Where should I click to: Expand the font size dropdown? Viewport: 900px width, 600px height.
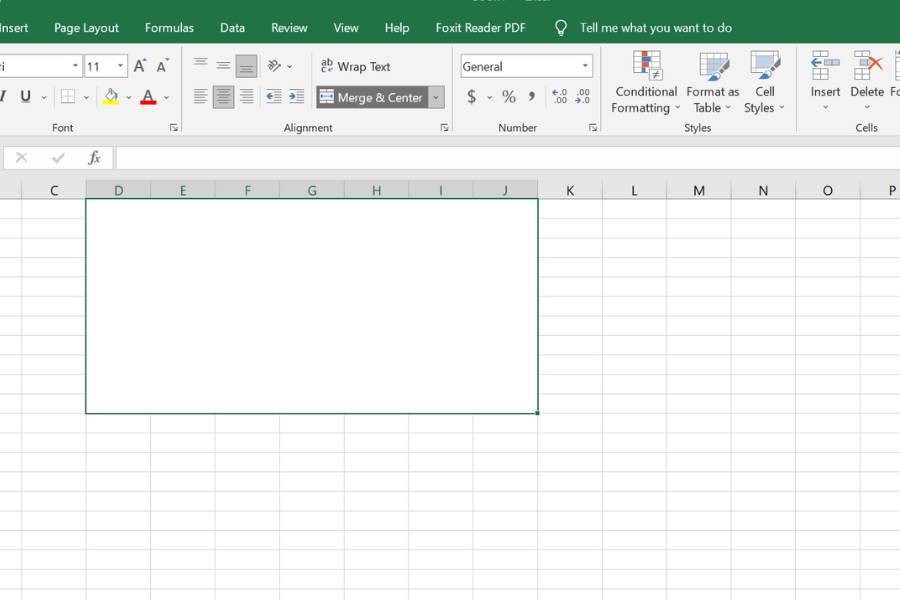(x=121, y=67)
